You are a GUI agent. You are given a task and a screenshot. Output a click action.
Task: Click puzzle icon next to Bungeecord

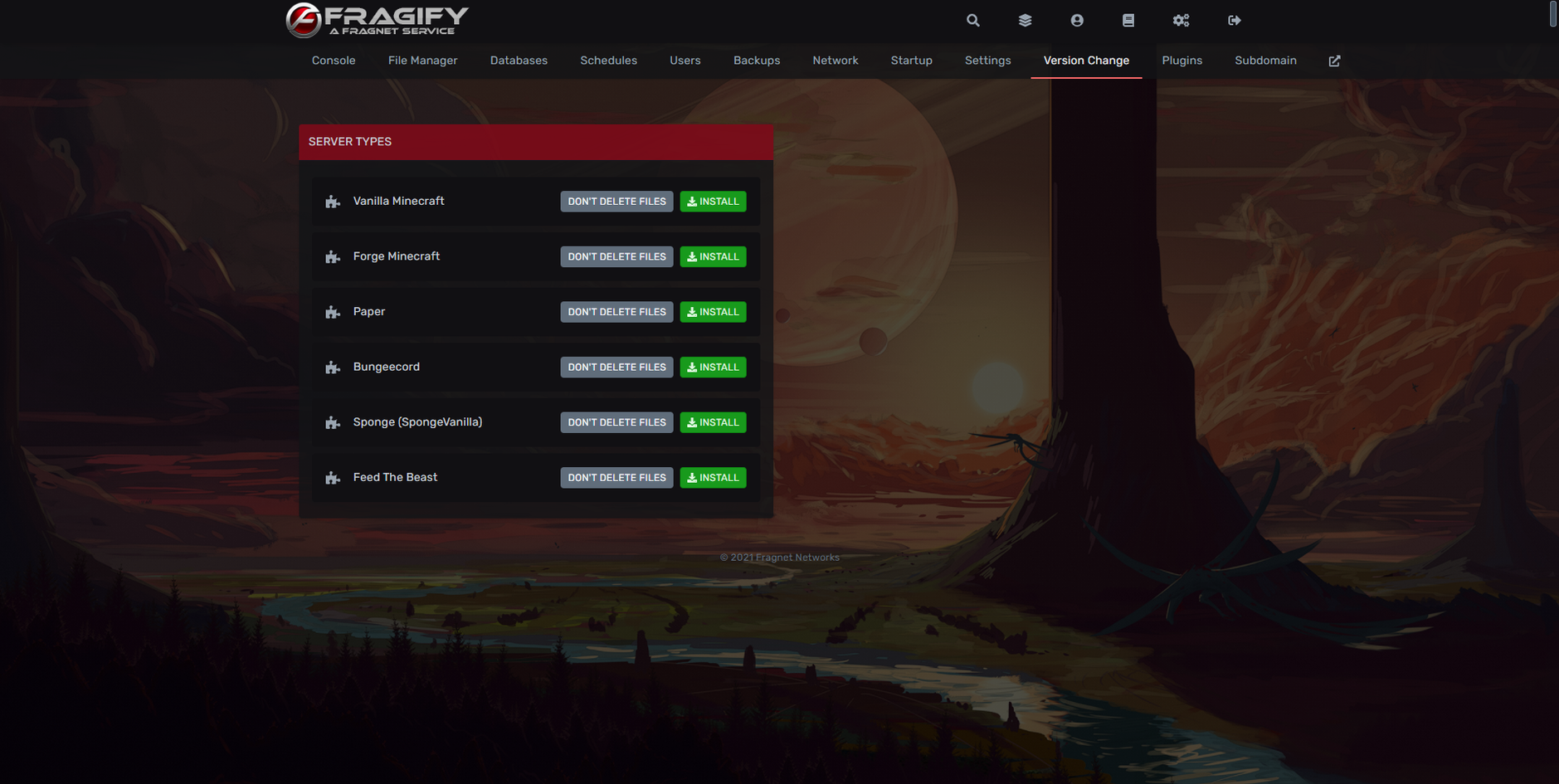point(333,368)
